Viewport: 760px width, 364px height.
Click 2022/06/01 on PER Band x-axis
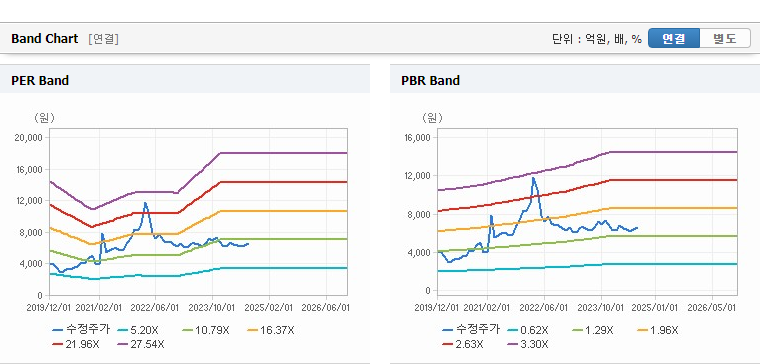[156, 308]
